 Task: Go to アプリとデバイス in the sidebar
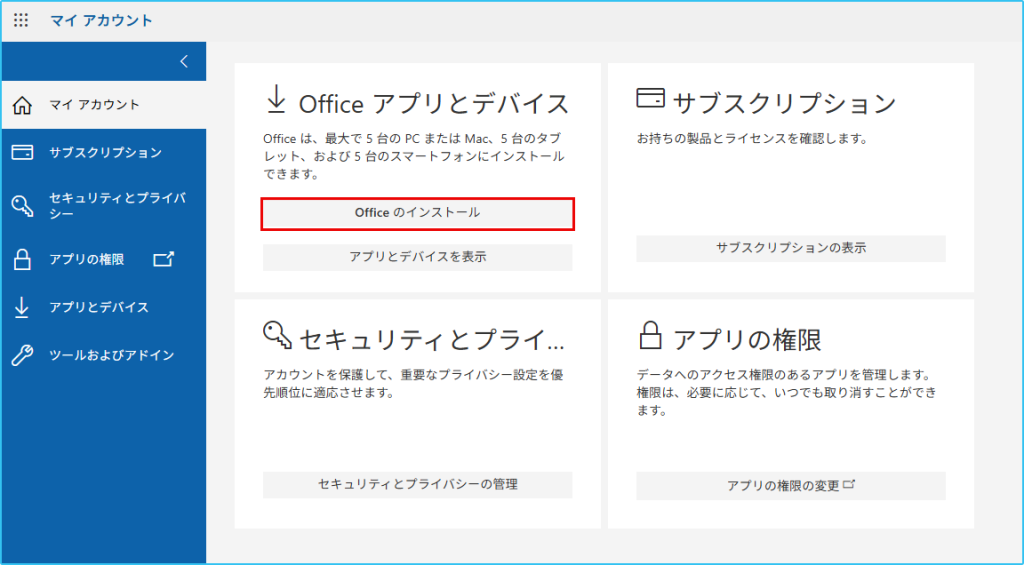[x=104, y=308]
